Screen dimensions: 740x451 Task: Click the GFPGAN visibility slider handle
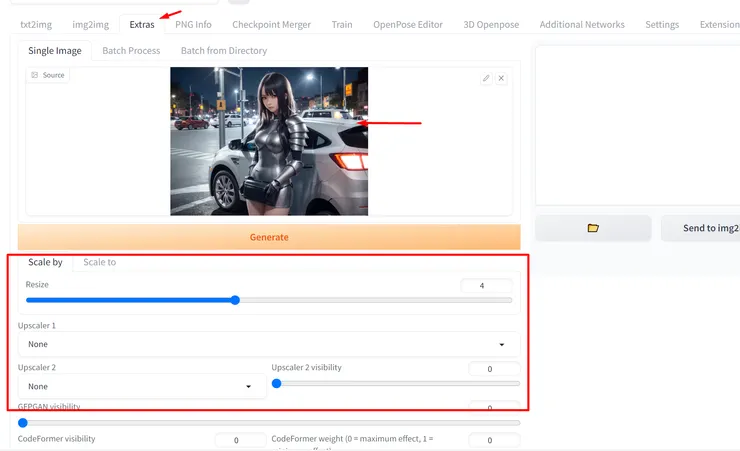[23, 423]
